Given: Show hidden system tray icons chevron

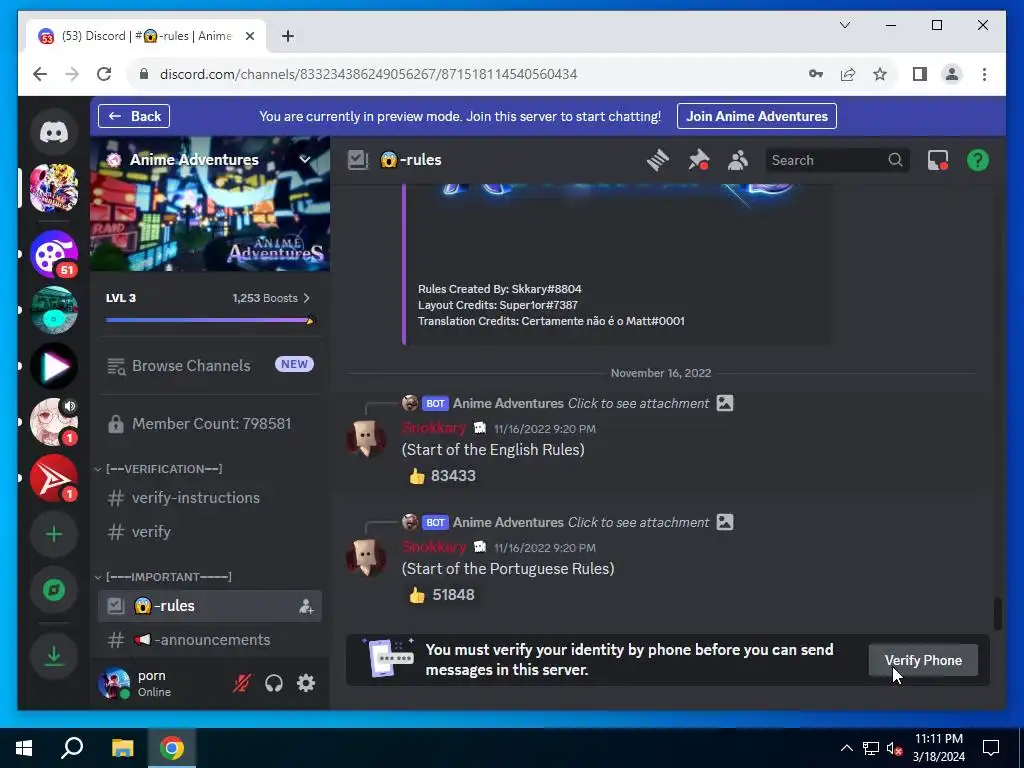Looking at the screenshot, I should 846,748.
